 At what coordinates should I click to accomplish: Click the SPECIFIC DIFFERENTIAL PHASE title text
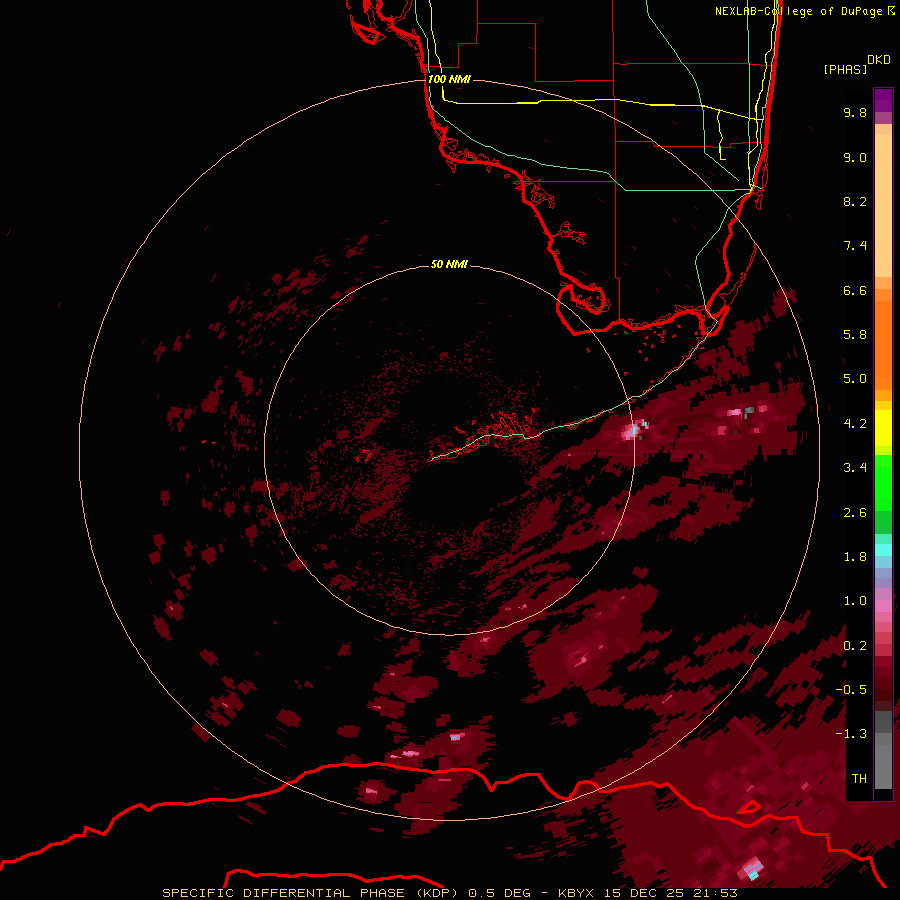283,893
